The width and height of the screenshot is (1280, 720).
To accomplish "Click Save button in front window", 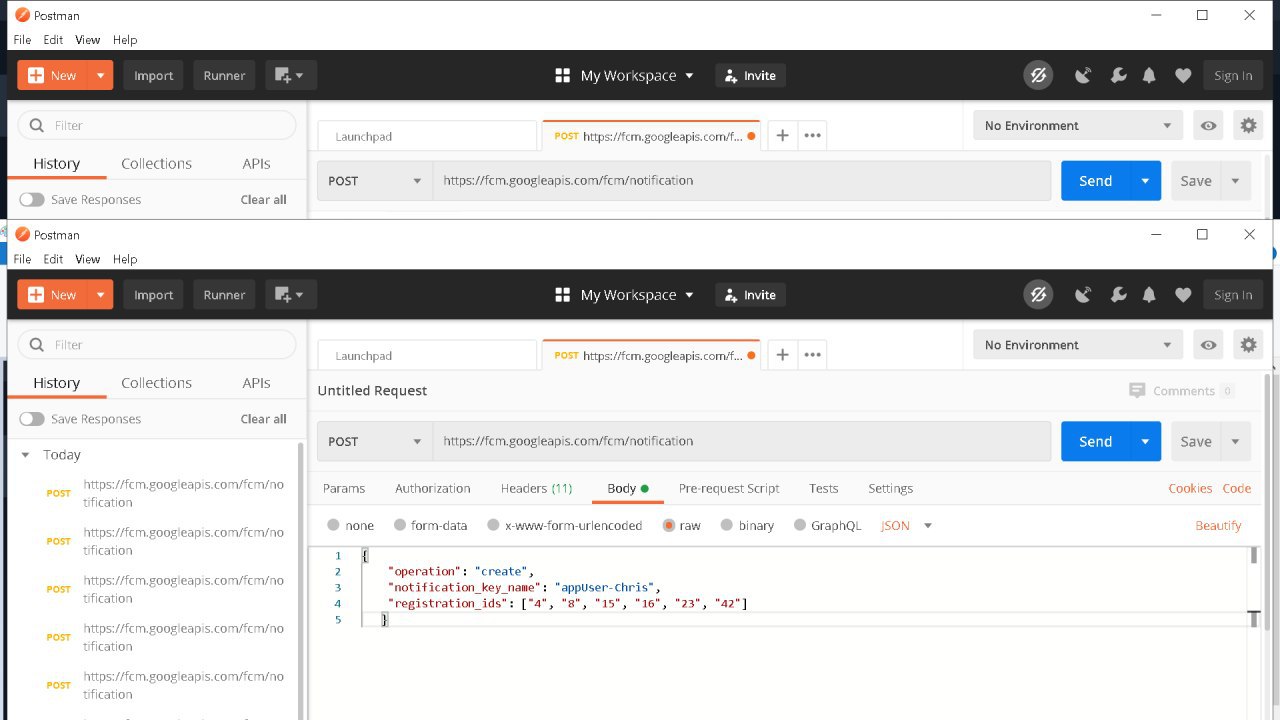I will point(1196,441).
